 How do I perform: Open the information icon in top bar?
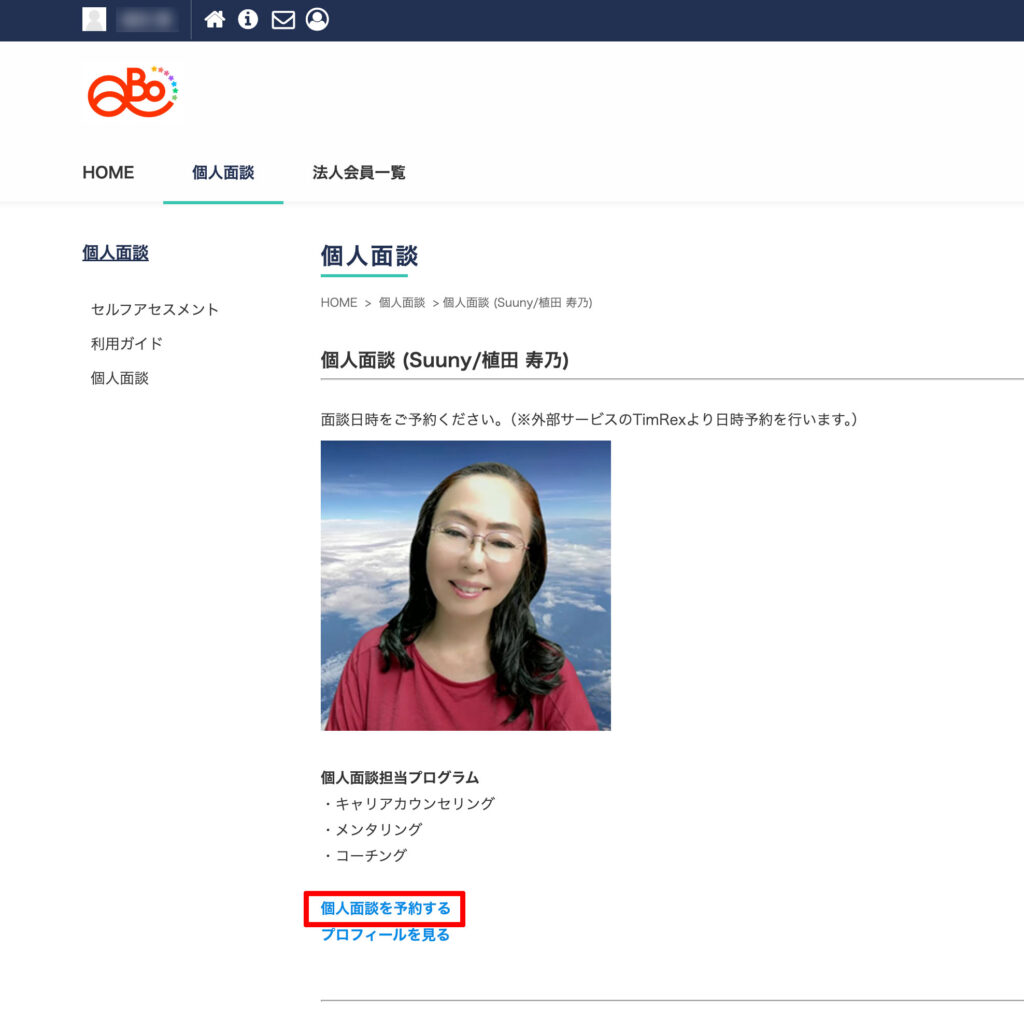[x=248, y=19]
